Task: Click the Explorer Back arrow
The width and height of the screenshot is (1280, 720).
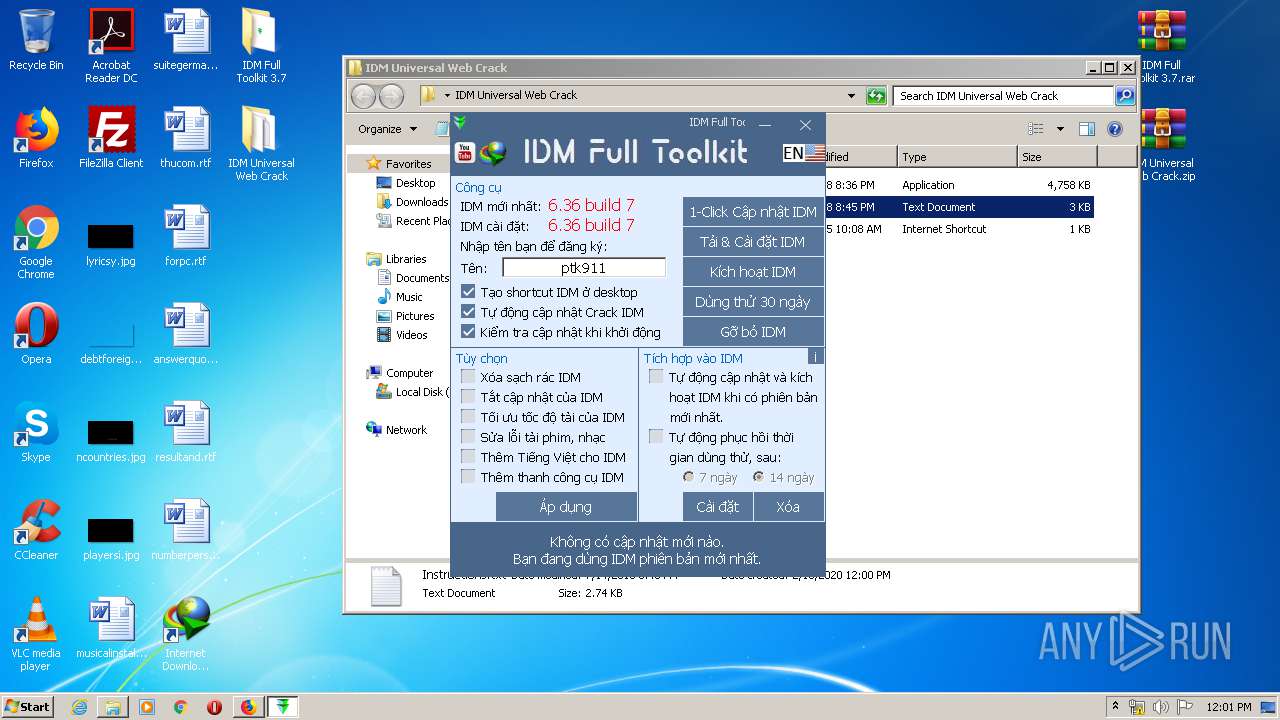Action: pyautogui.click(x=363, y=96)
